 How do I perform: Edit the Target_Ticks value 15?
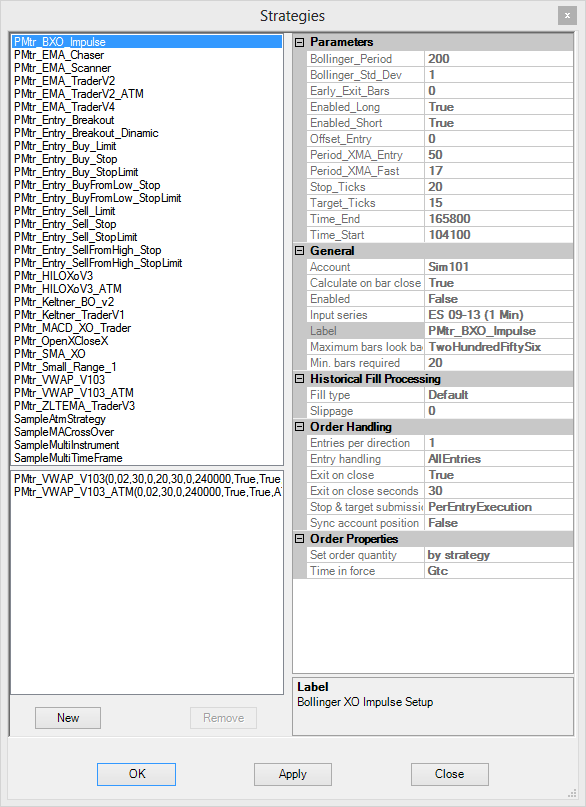point(499,202)
